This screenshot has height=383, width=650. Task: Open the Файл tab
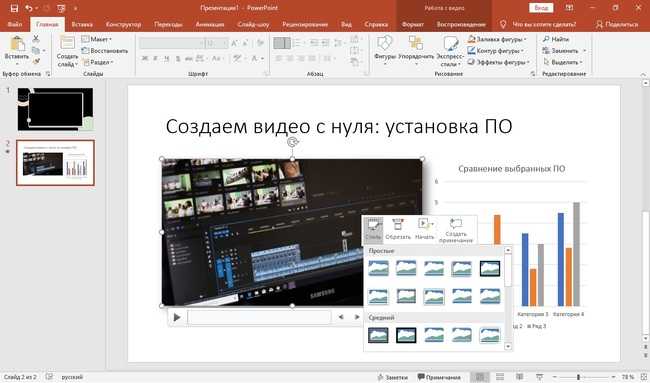coord(15,24)
